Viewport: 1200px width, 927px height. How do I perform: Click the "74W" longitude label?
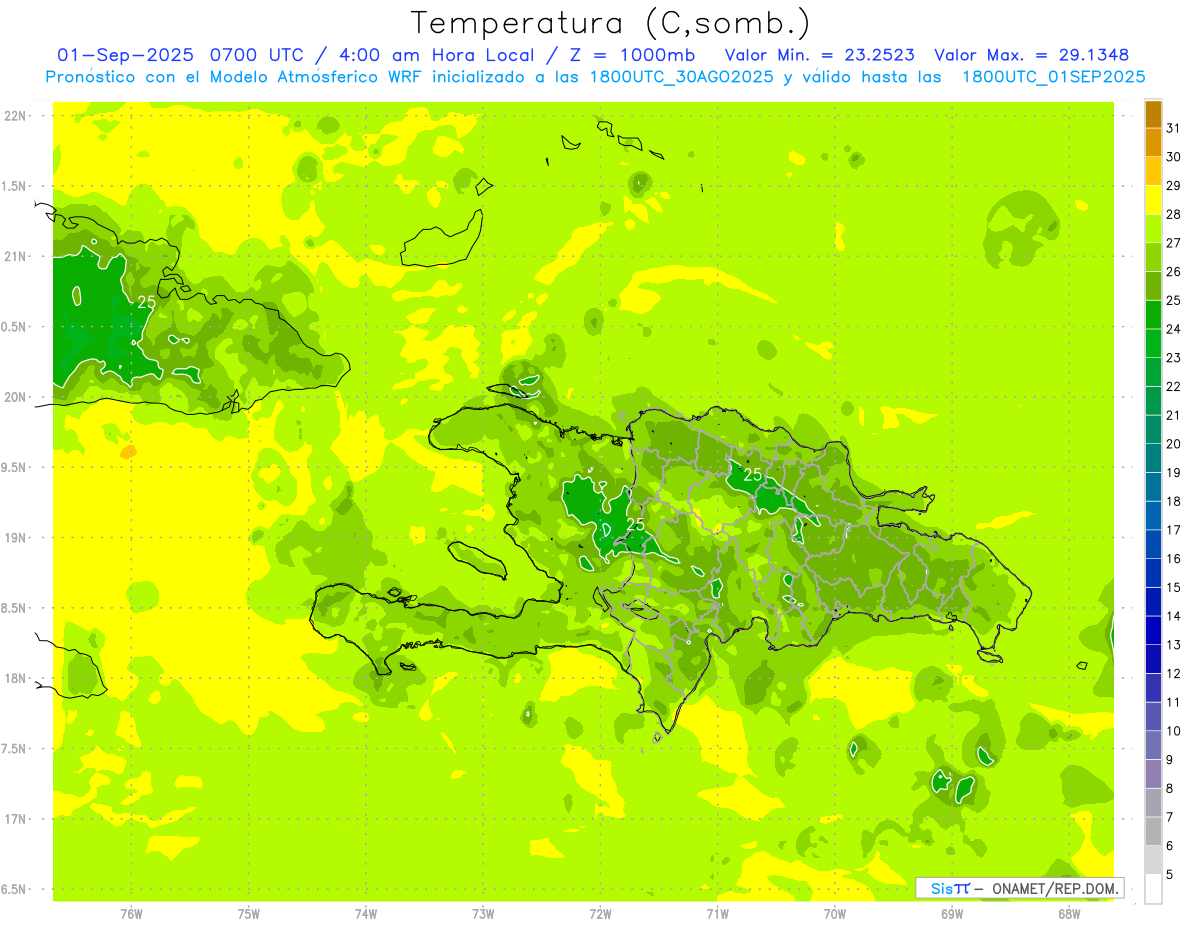(x=365, y=914)
